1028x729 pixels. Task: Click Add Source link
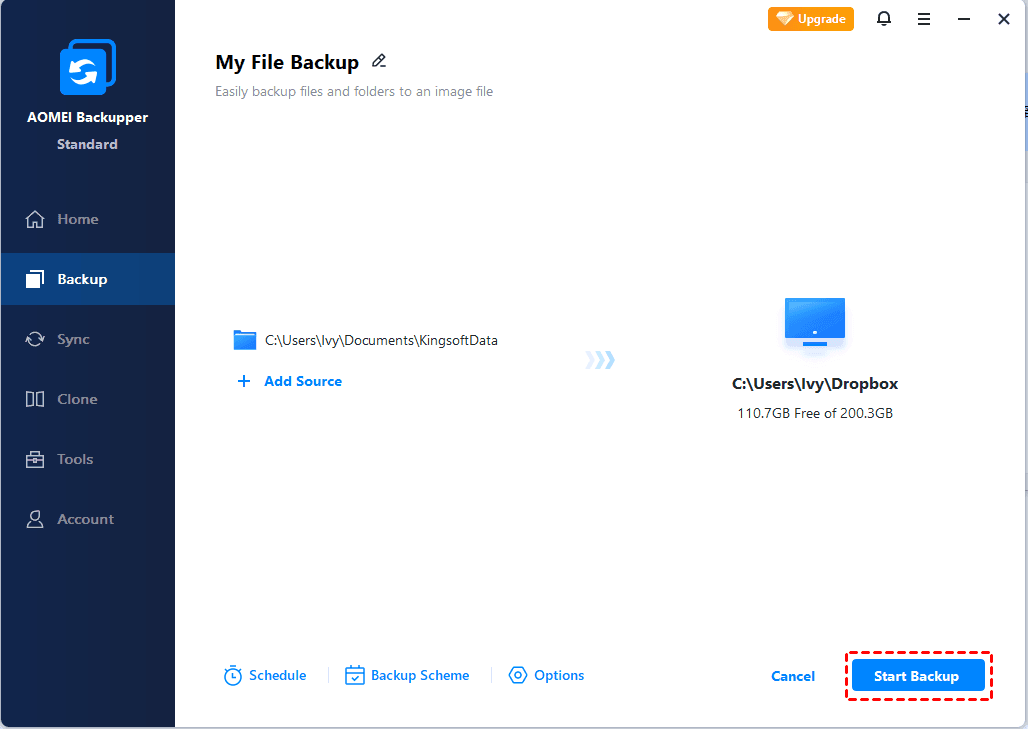303,381
